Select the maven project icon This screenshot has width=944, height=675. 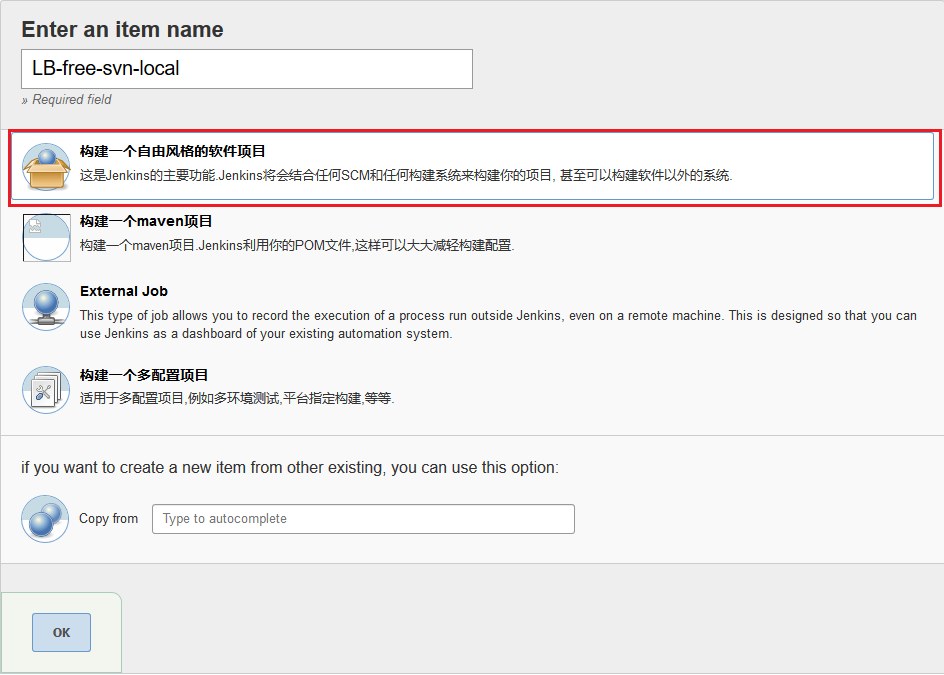(x=46, y=237)
